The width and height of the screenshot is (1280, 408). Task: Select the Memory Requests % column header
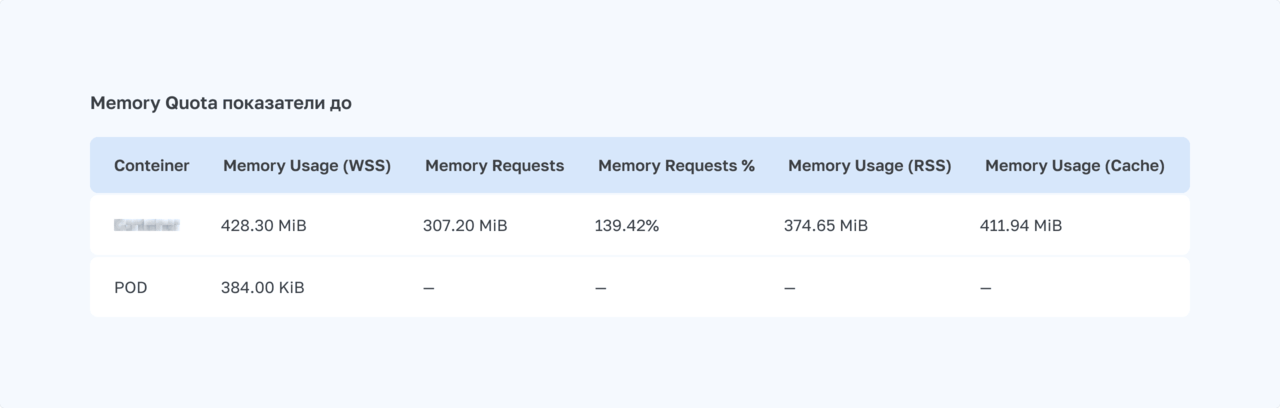(x=676, y=166)
